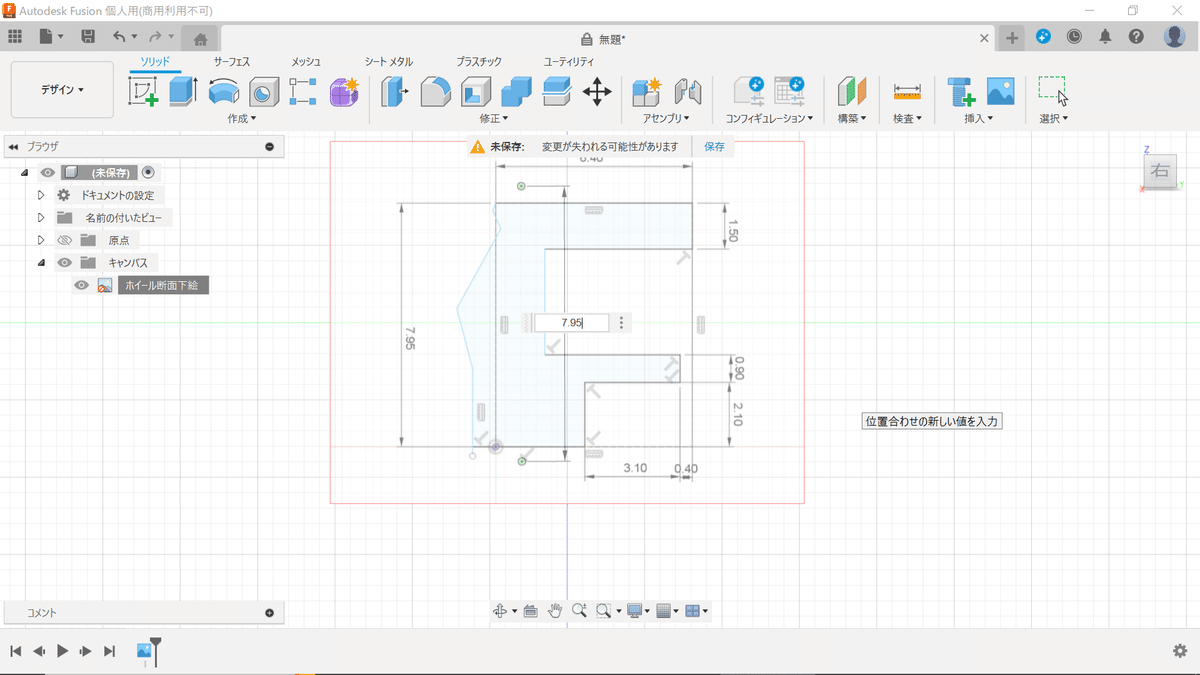Screen dimensions: 1200x675
Task: Switch to the プラスチック tab
Action: point(479,62)
